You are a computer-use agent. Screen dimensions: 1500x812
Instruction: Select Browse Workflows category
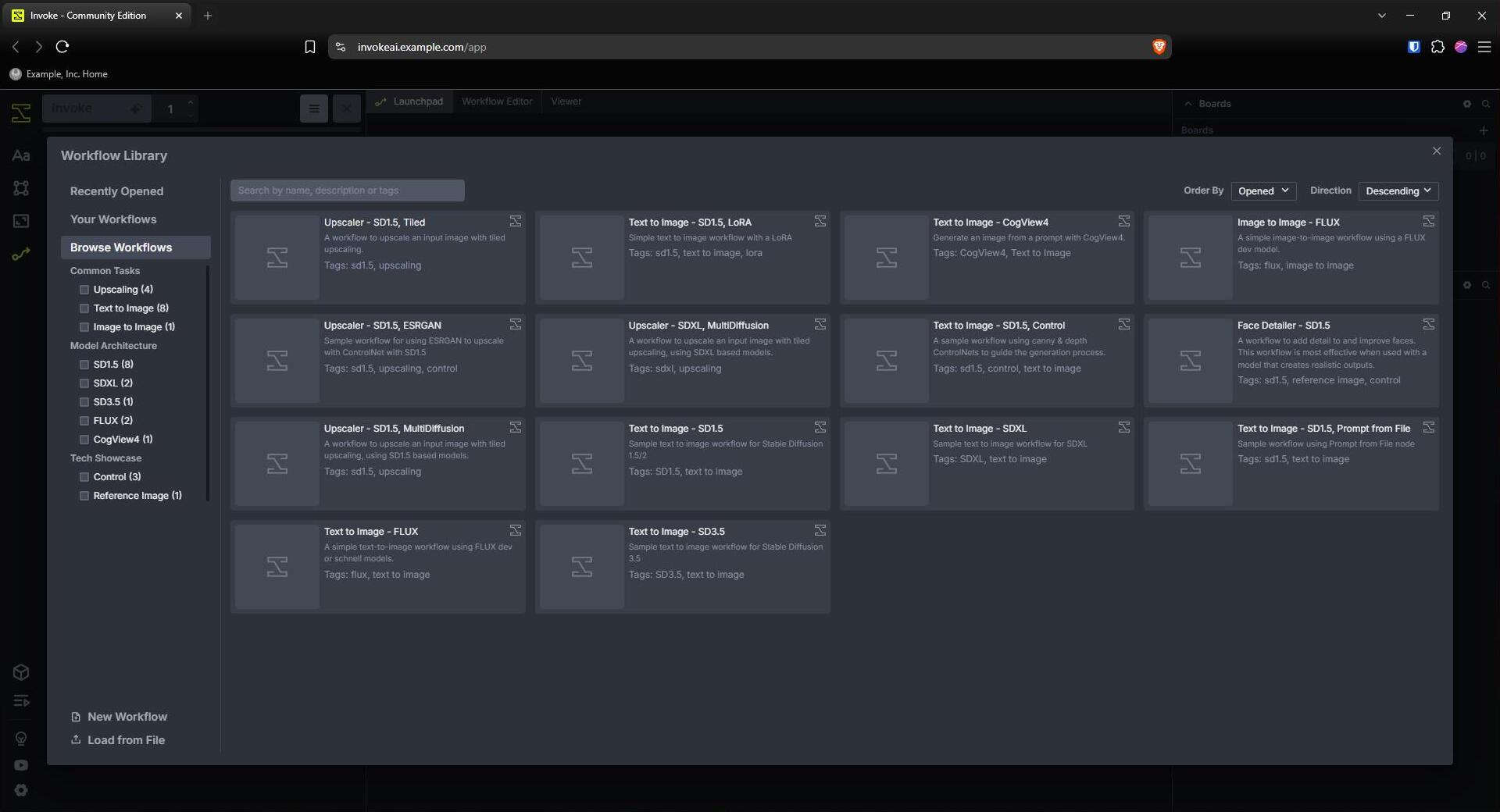(x=136, y=248)
